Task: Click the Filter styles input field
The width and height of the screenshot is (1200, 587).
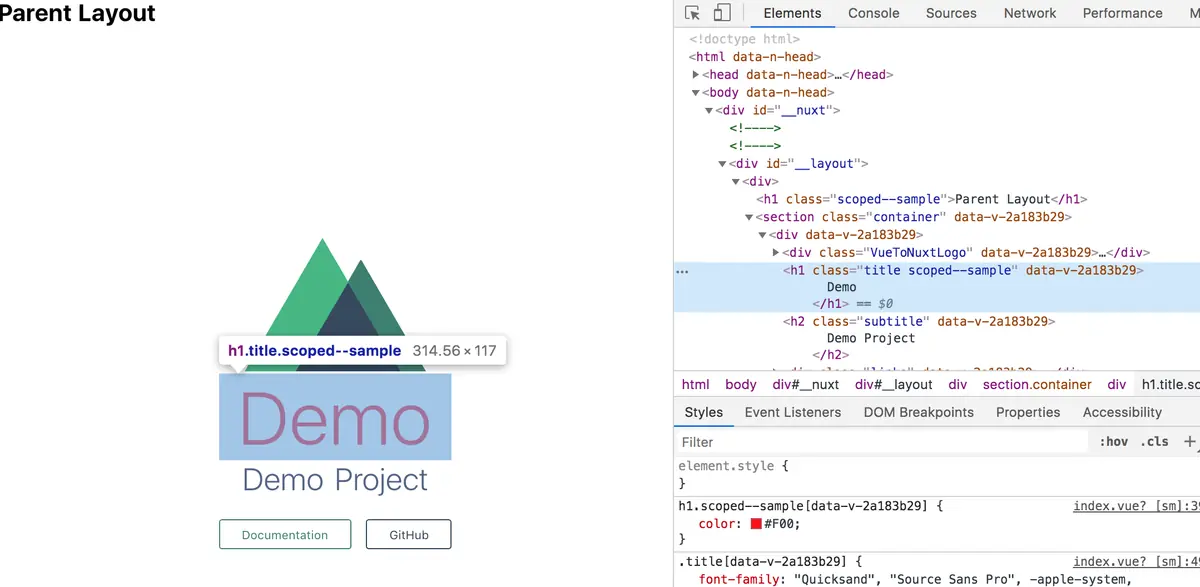Action: pos(882,441)
